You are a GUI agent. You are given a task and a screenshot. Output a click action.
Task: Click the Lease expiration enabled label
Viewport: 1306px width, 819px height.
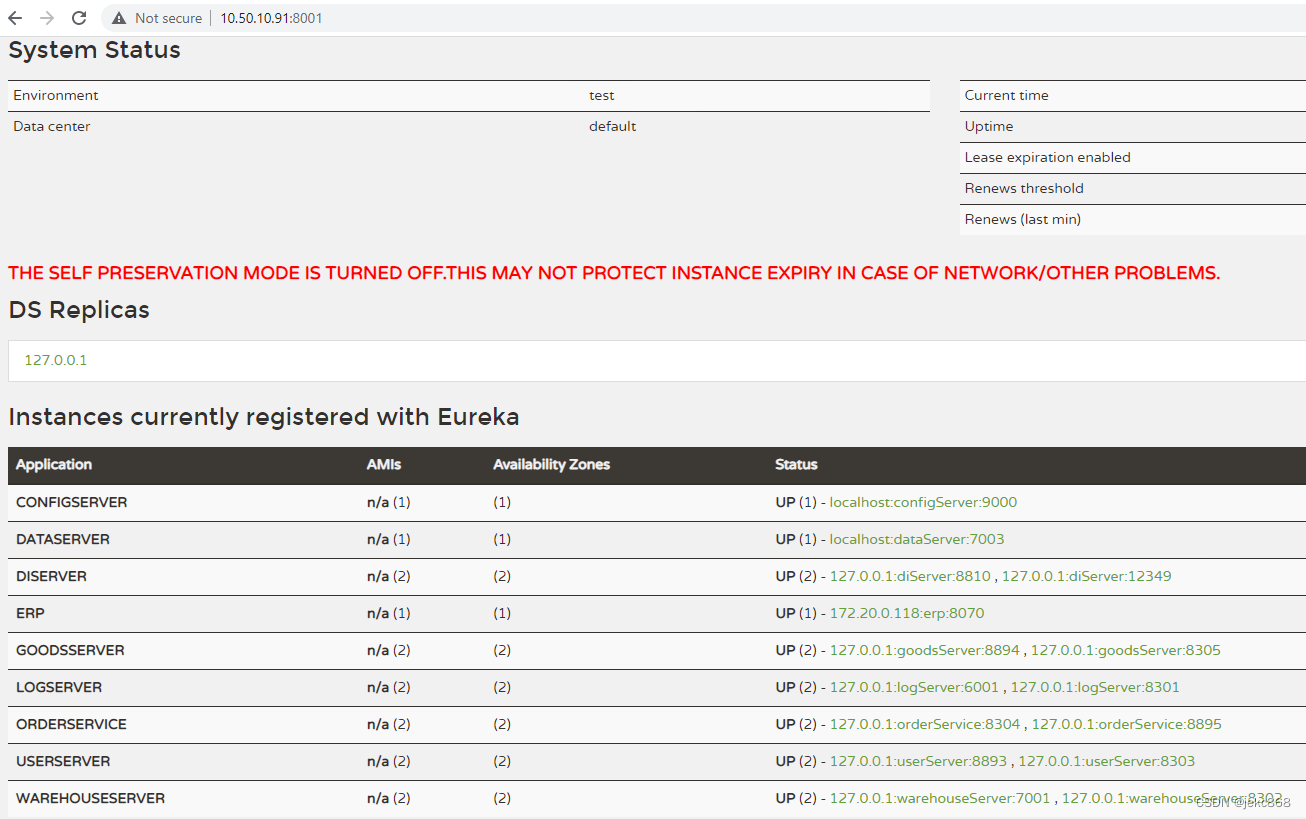tap(1048, 157)
